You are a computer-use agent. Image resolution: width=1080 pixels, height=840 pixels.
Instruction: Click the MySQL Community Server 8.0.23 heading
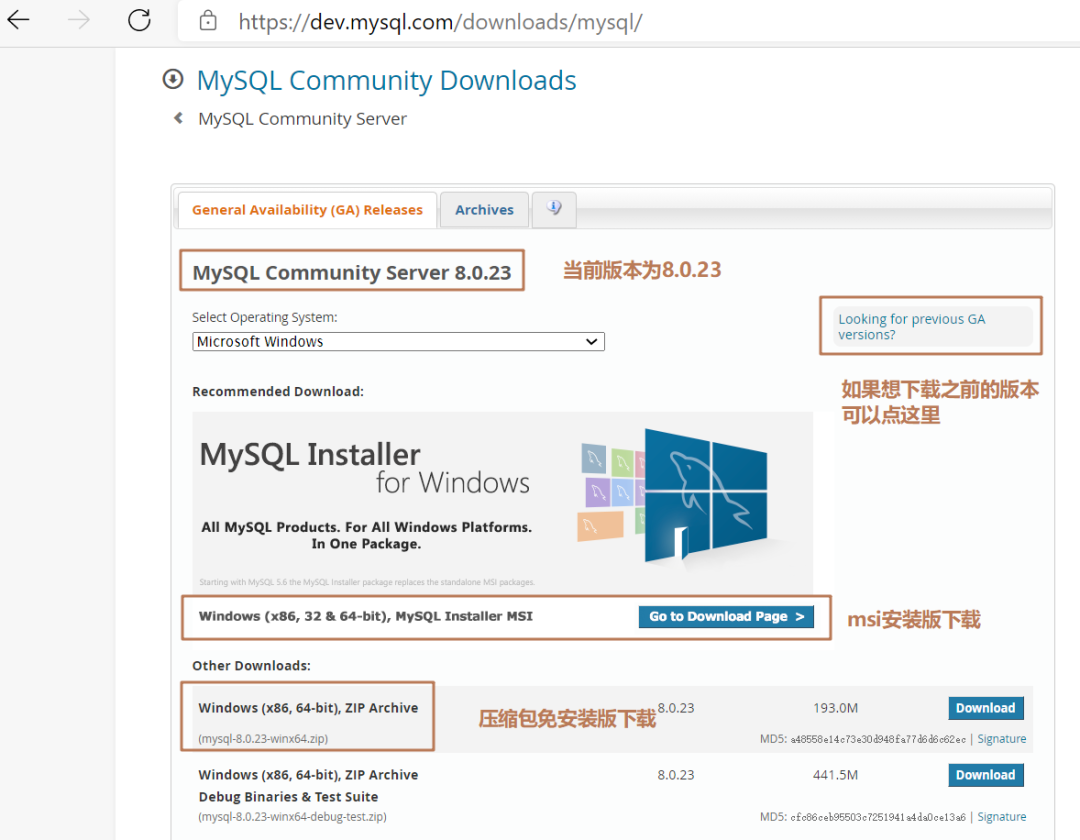pos(352,273)
